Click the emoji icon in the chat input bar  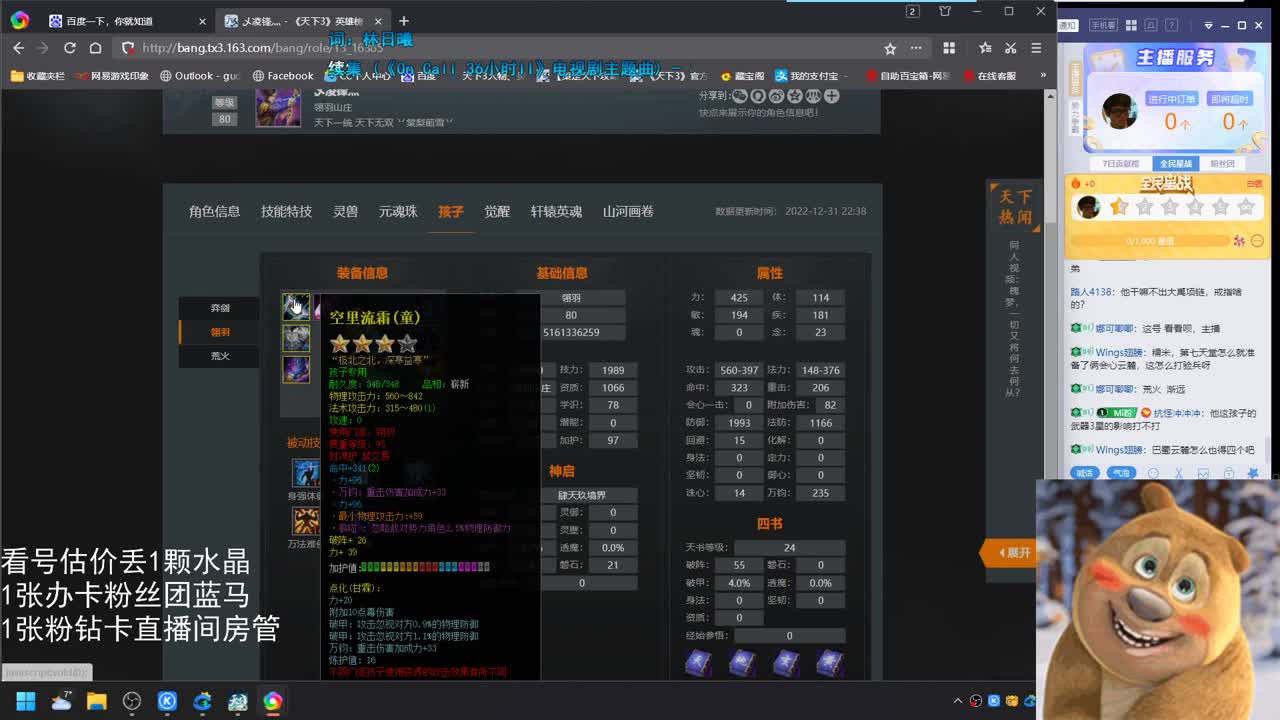coord(1153,473)
